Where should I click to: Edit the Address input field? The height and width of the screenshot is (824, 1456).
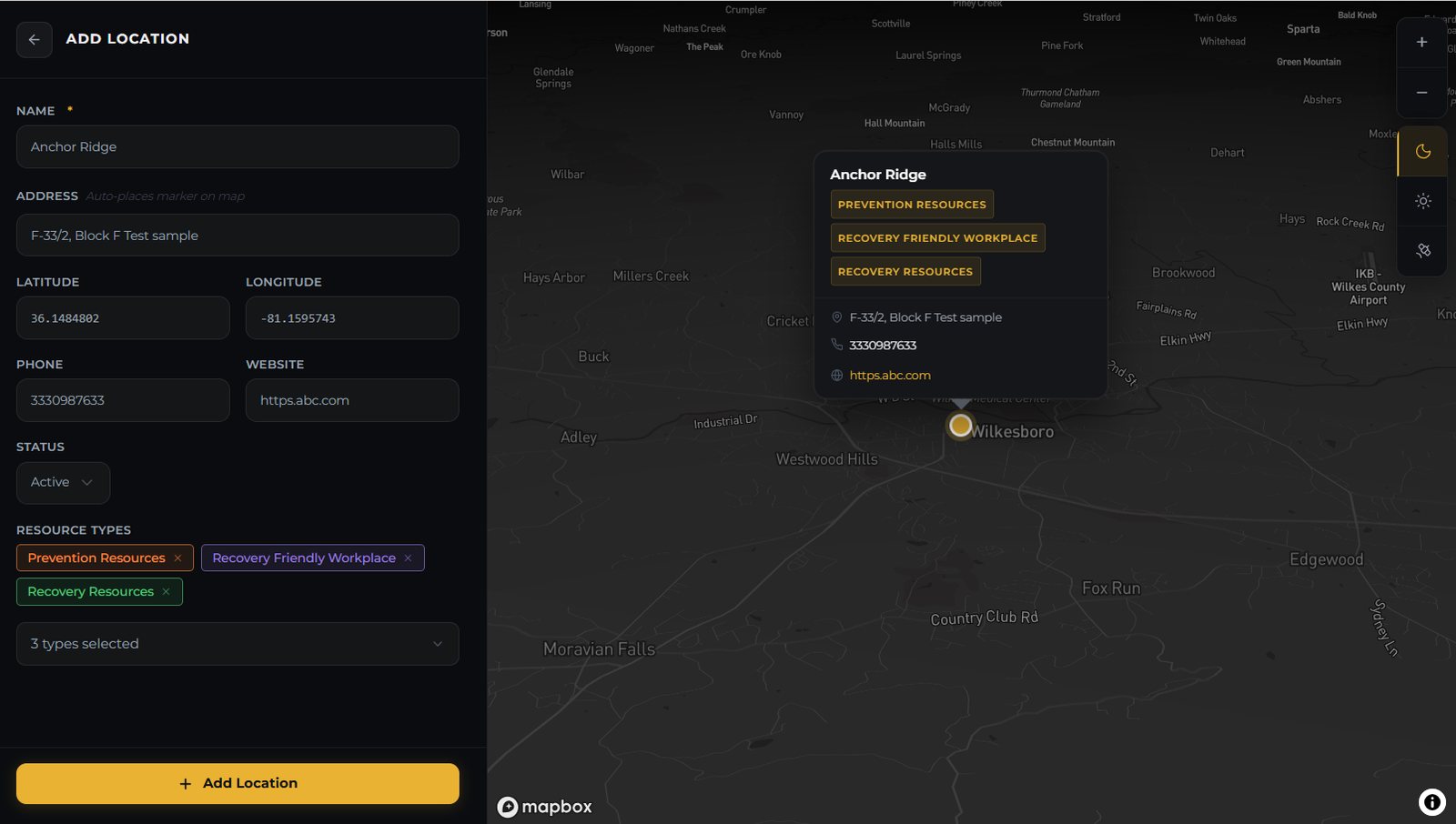point(238,236)
